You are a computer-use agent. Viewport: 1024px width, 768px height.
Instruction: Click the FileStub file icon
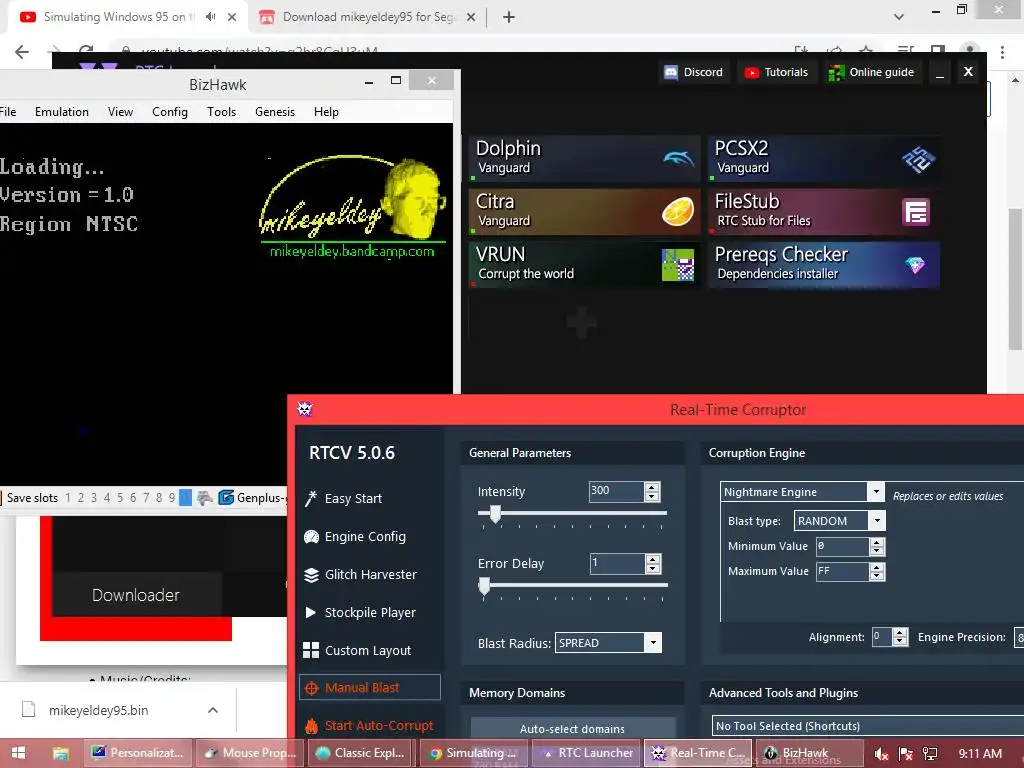(916, 212)
